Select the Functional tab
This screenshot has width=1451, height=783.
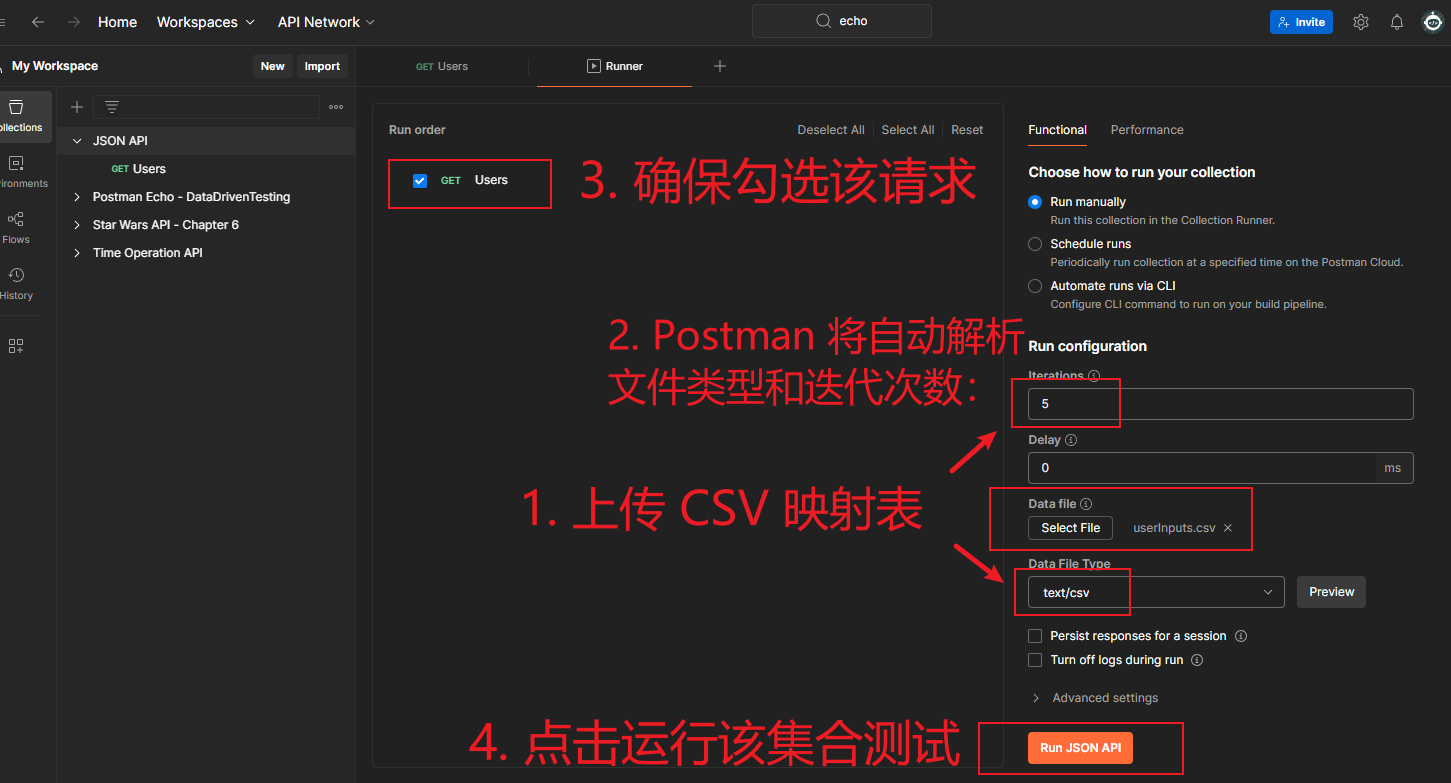(x=1057, y=130)
